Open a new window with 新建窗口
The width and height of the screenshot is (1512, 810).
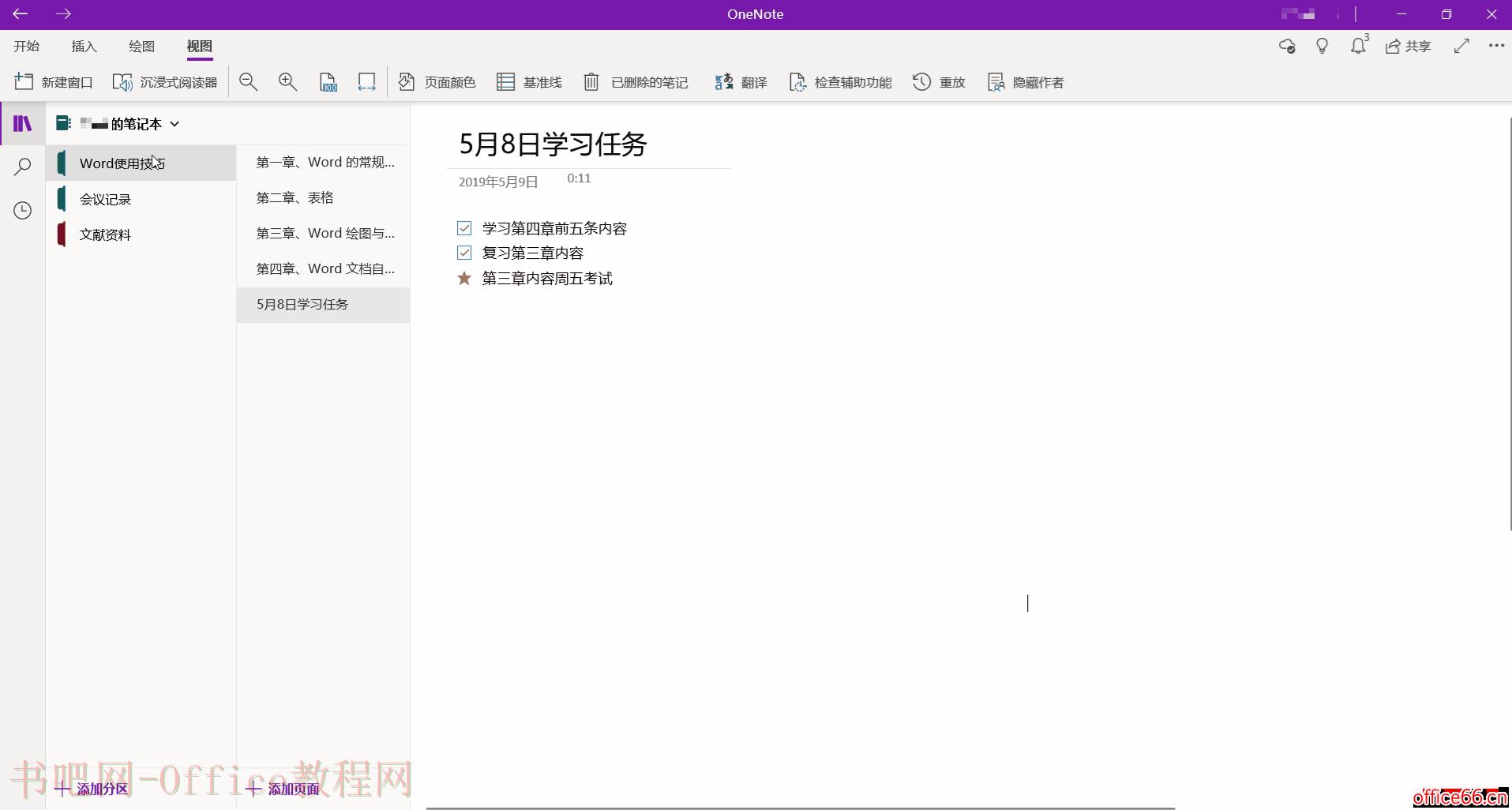coord(54,82)
